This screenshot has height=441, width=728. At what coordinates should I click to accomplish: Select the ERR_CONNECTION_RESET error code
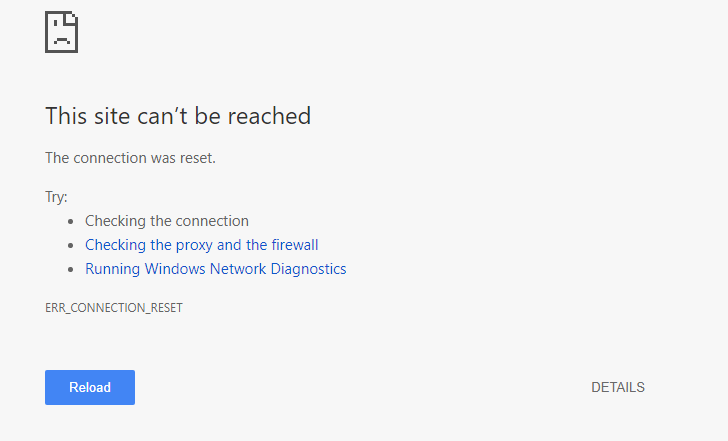[114, 308]
